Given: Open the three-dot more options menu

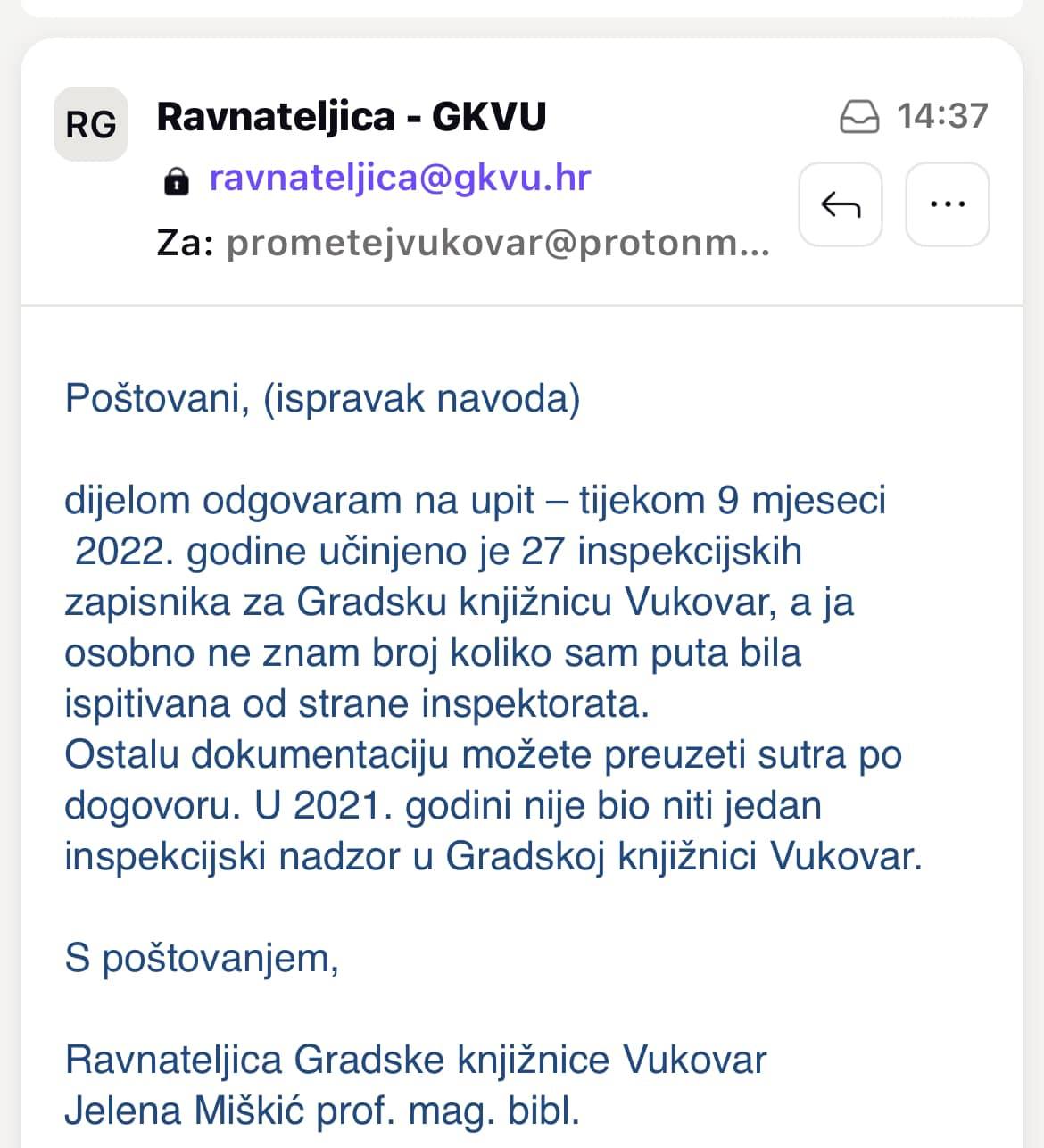Looking at the screenshot, I should click(x=947, y=204).
